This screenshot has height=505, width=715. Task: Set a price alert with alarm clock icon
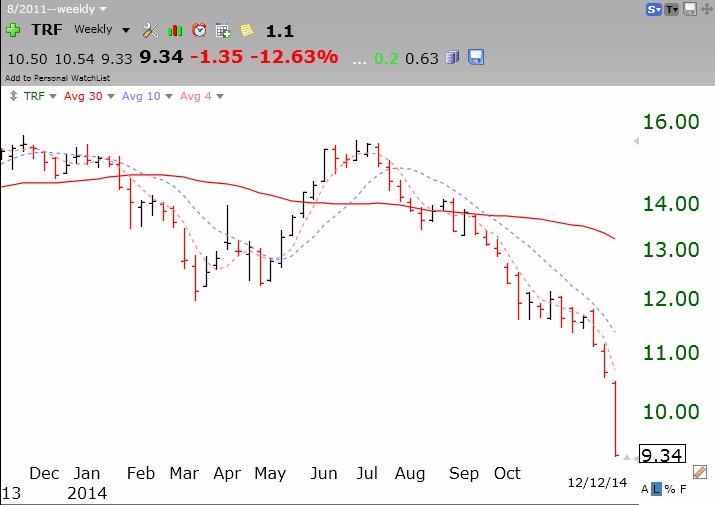pyautogui.click(x=199, y=30)
